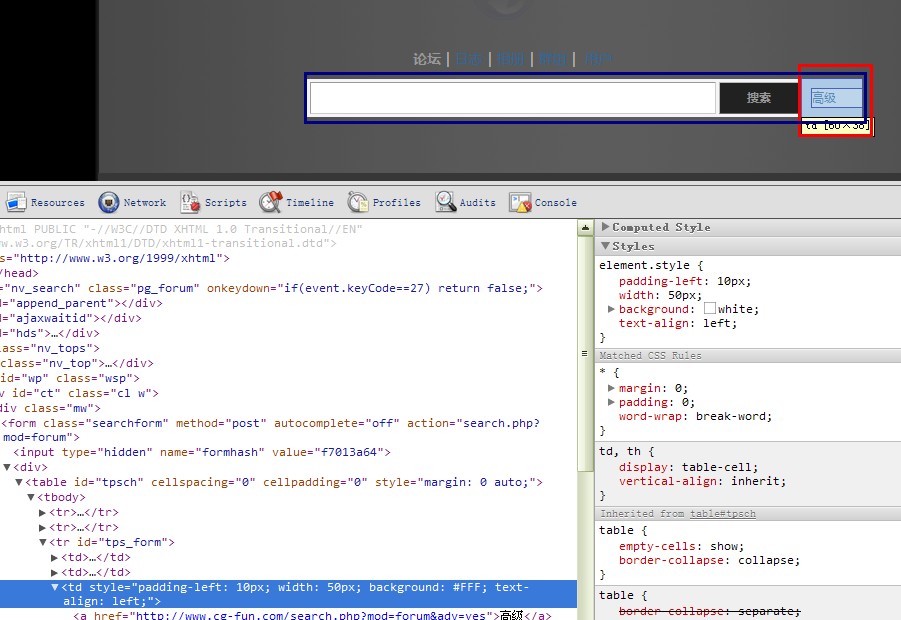Select the class="nv_top" div node
This screenshot has width=901, height=620.
tap(77, 363)
